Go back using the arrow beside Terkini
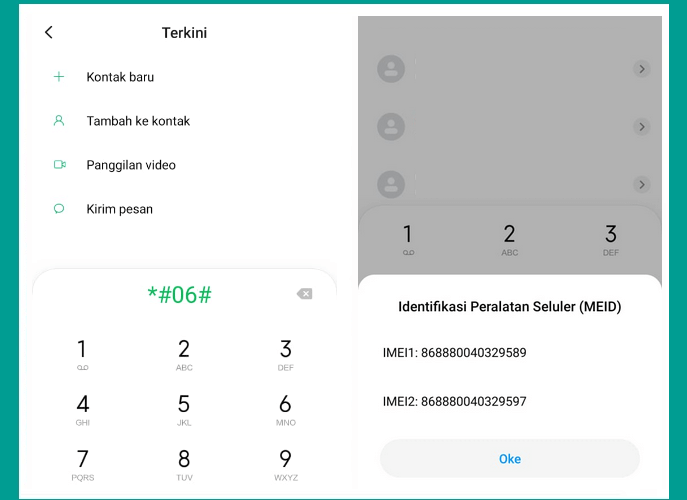Viewport: 687px width, 500px height. (49, 32)
